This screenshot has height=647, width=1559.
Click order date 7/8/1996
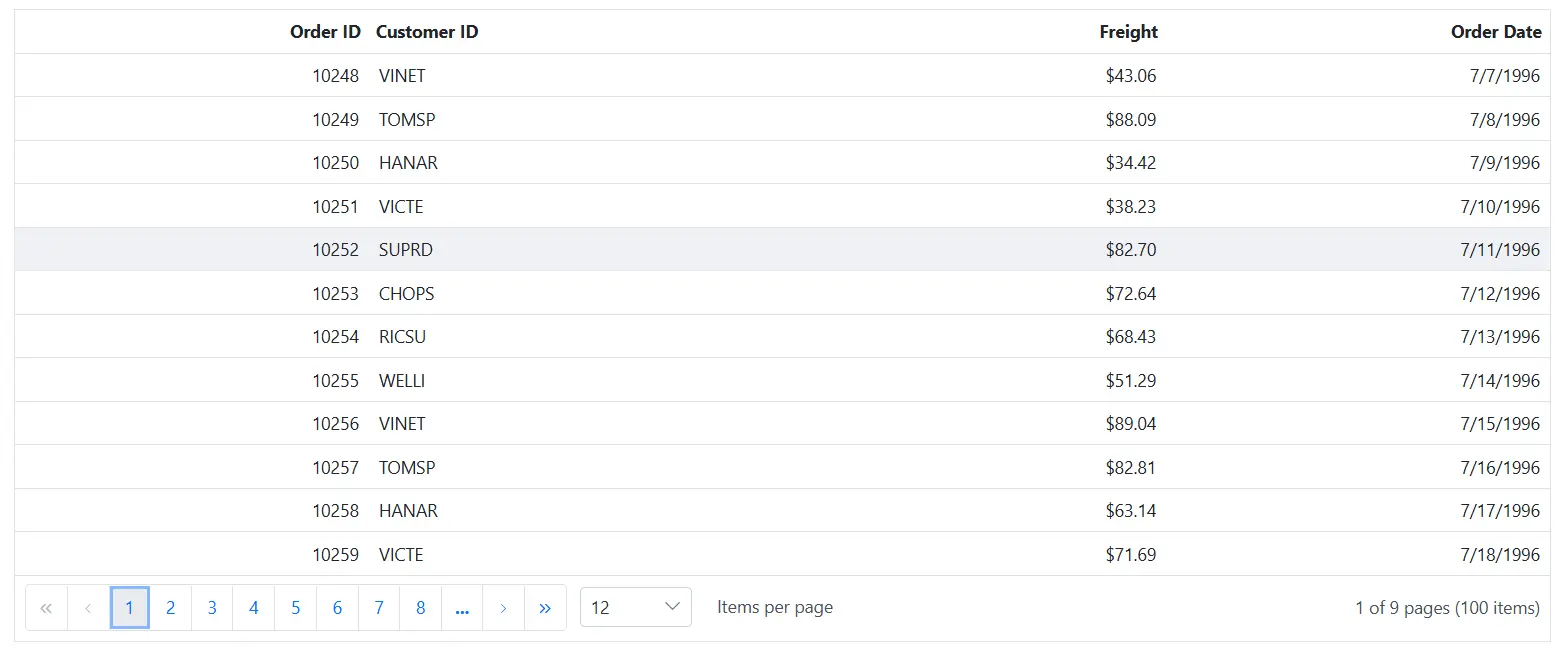(x=1505, y=120)
